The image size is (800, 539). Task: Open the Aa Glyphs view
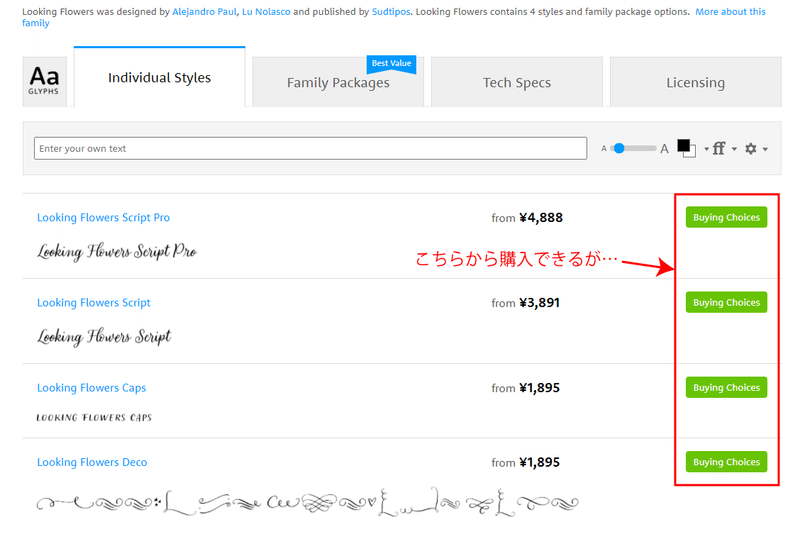(x=44, y=82)
